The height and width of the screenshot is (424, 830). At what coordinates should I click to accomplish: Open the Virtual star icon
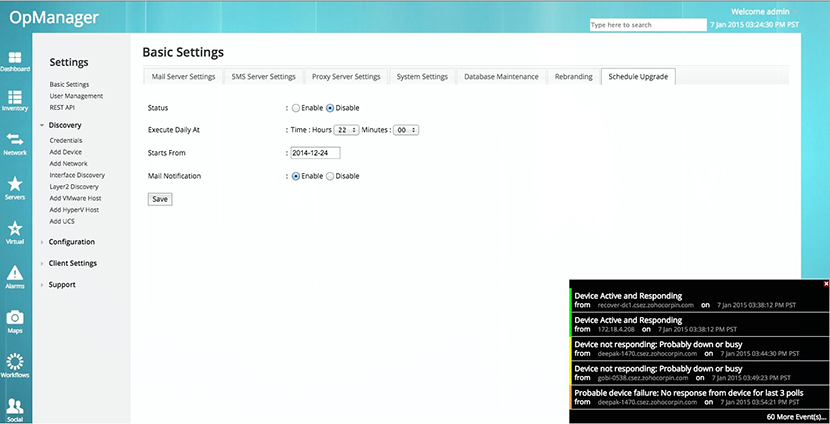(x=15, y=233)
